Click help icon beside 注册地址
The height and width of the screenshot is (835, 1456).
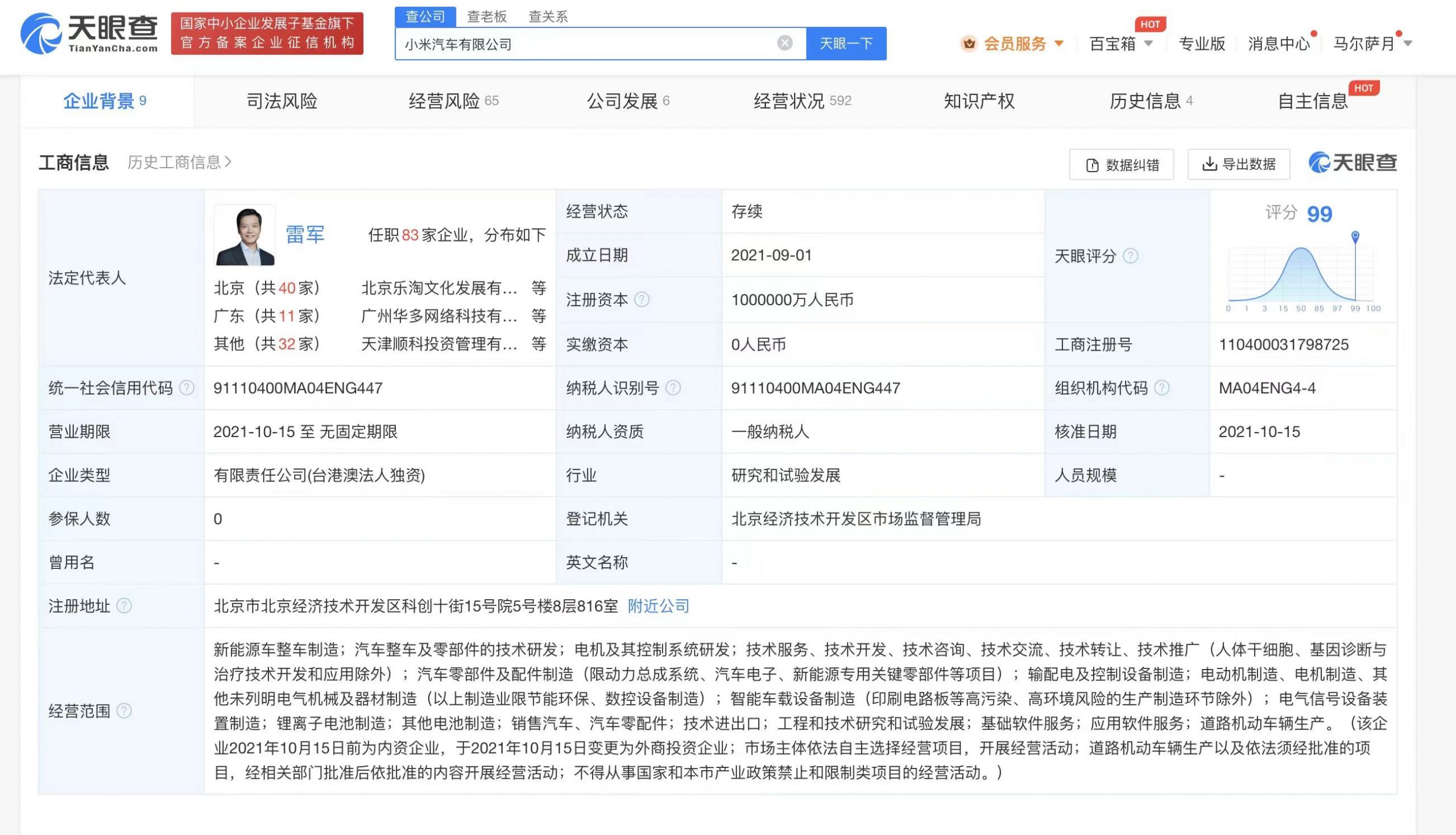124,605
